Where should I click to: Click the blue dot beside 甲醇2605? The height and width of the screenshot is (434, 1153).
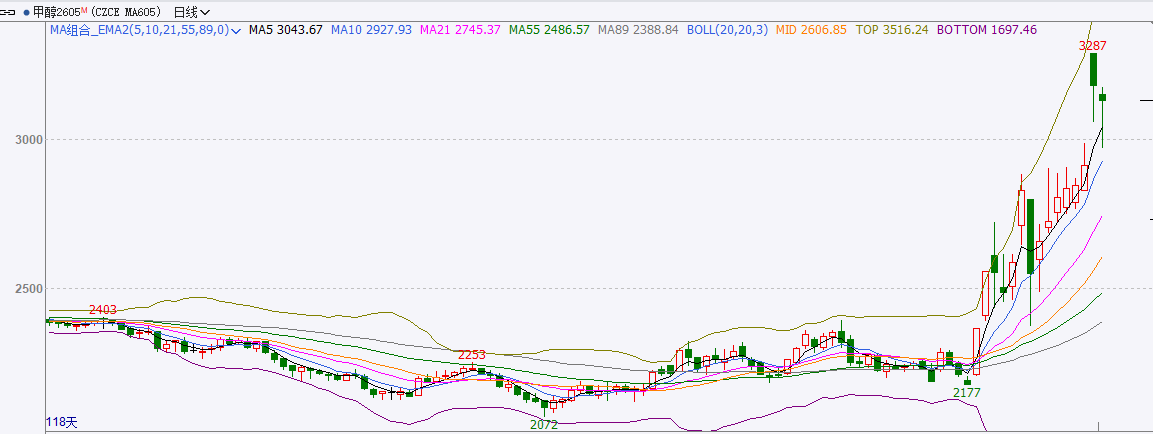26,12
